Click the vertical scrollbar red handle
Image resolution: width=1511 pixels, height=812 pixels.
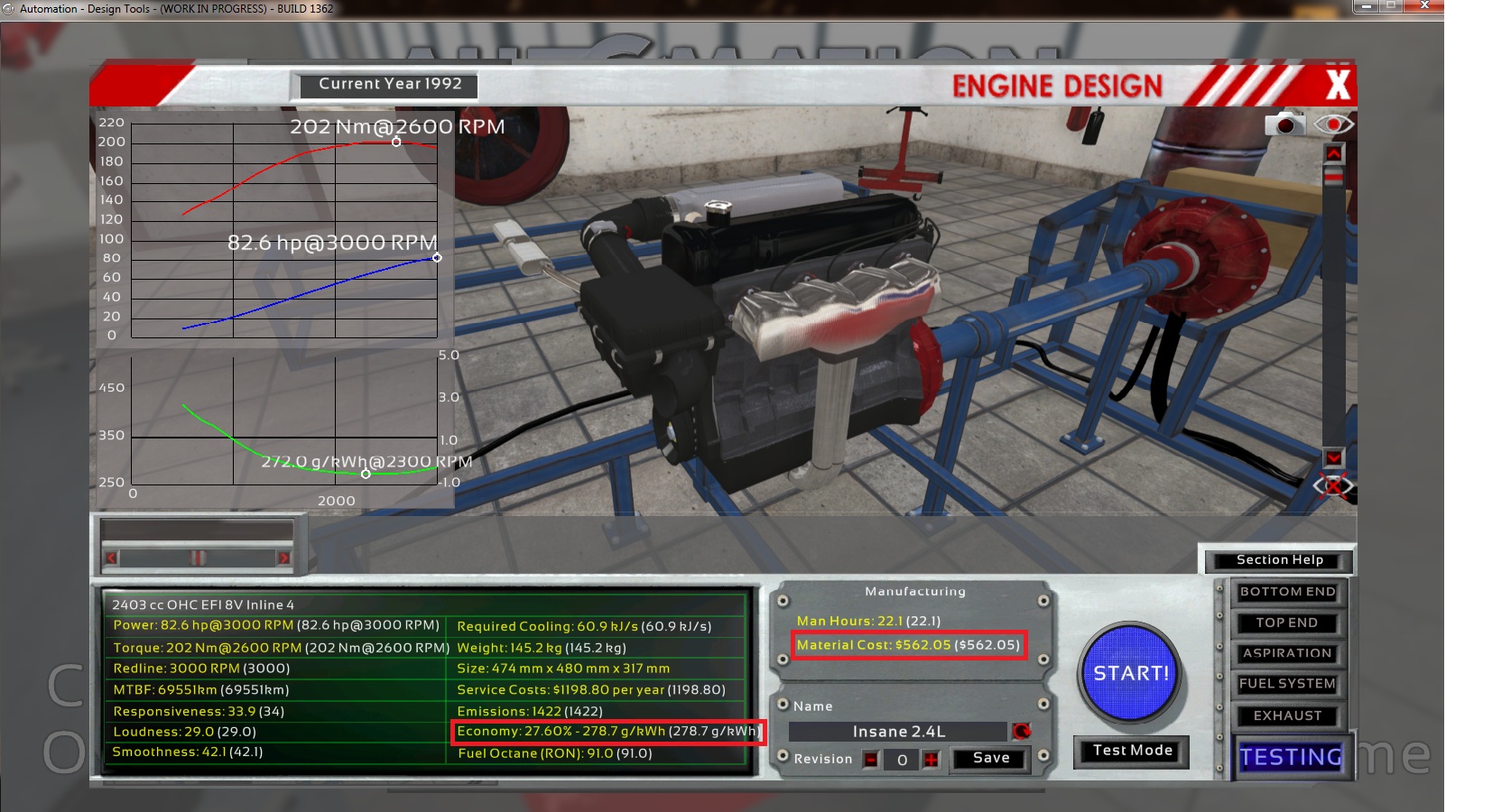click(1333, 177)
